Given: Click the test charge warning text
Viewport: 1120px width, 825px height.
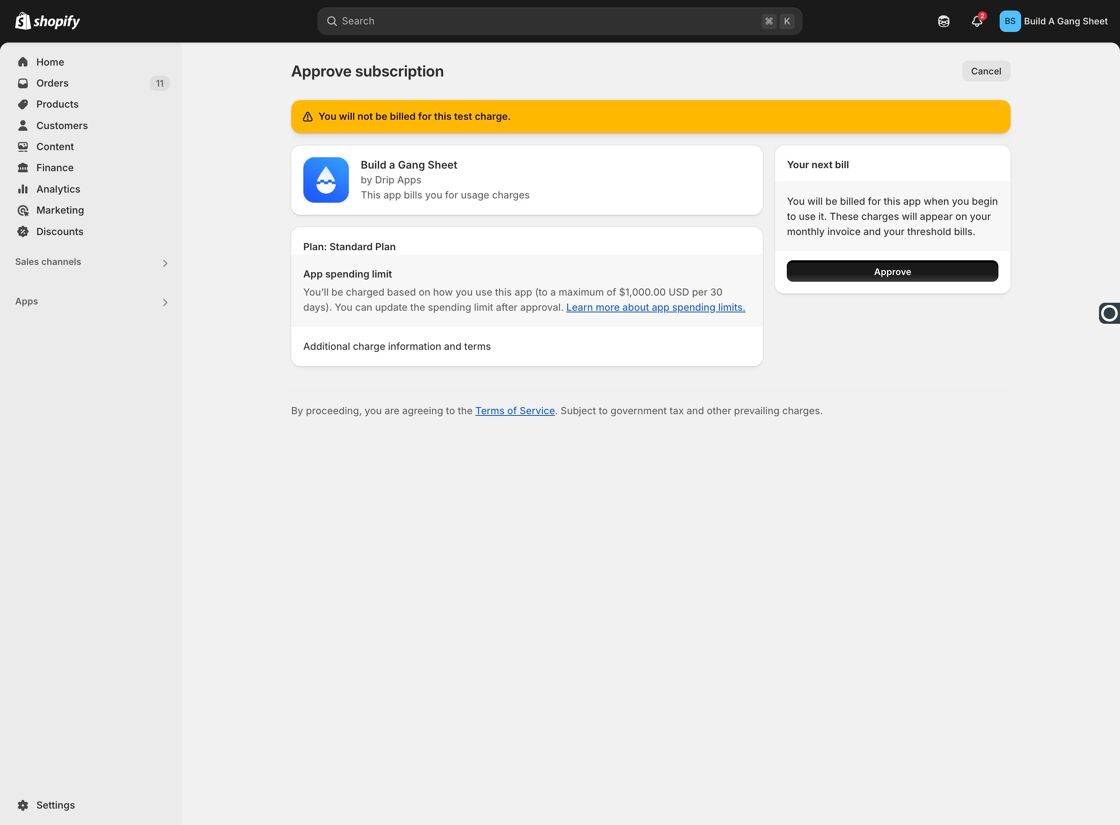Looking at the screenshot, I should (414, 116).
